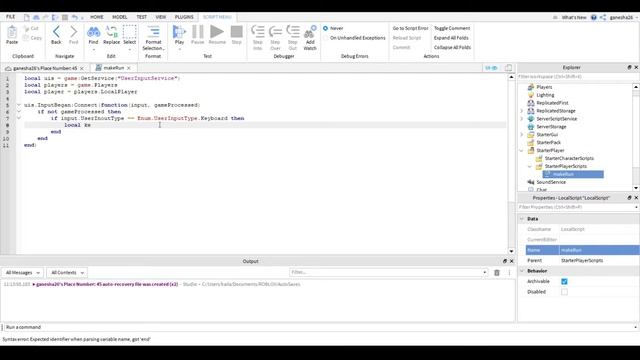
Task: Open the All Contexts dropdown
Action: coord(67,273)
